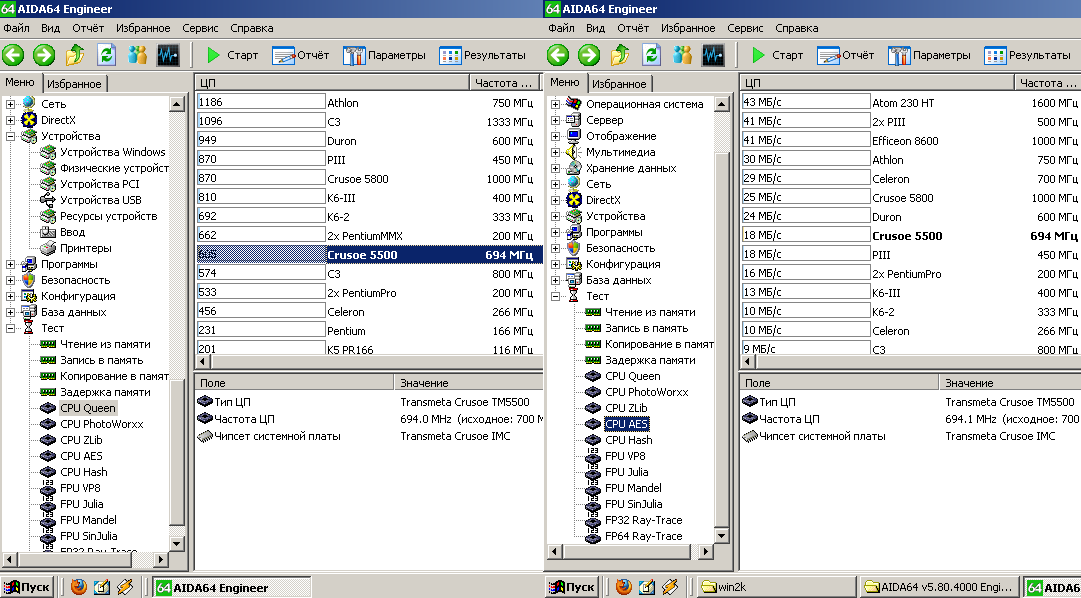Image resolution: width=1081 pixels, height=598 pixels.
Task: Expand Хранение данных node in right tree
Action: [556, 168]
